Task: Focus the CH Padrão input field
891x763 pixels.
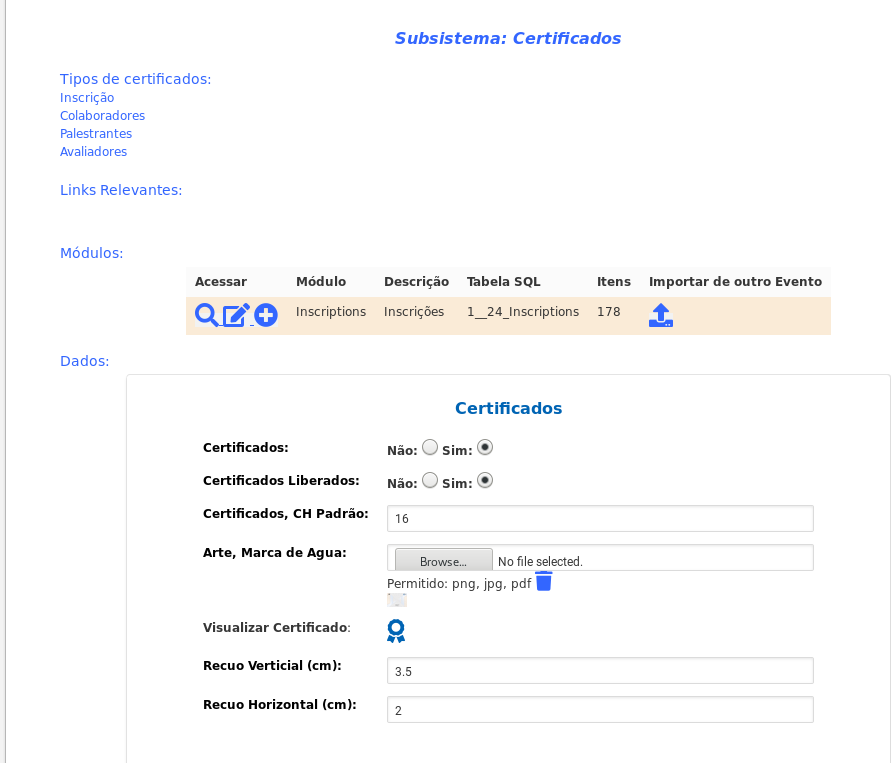Action: (600, 519)
